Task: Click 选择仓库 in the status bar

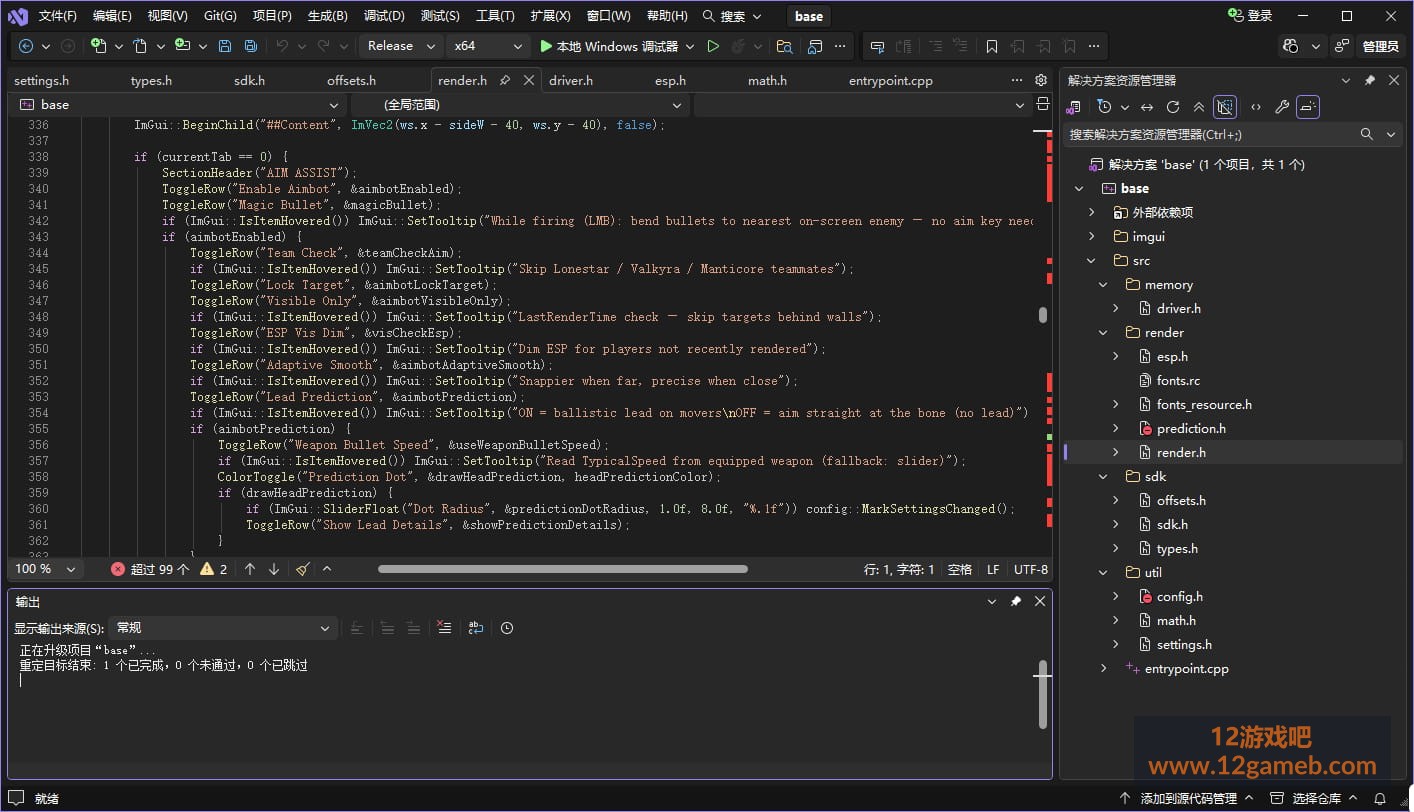Action: point(1316,799)
